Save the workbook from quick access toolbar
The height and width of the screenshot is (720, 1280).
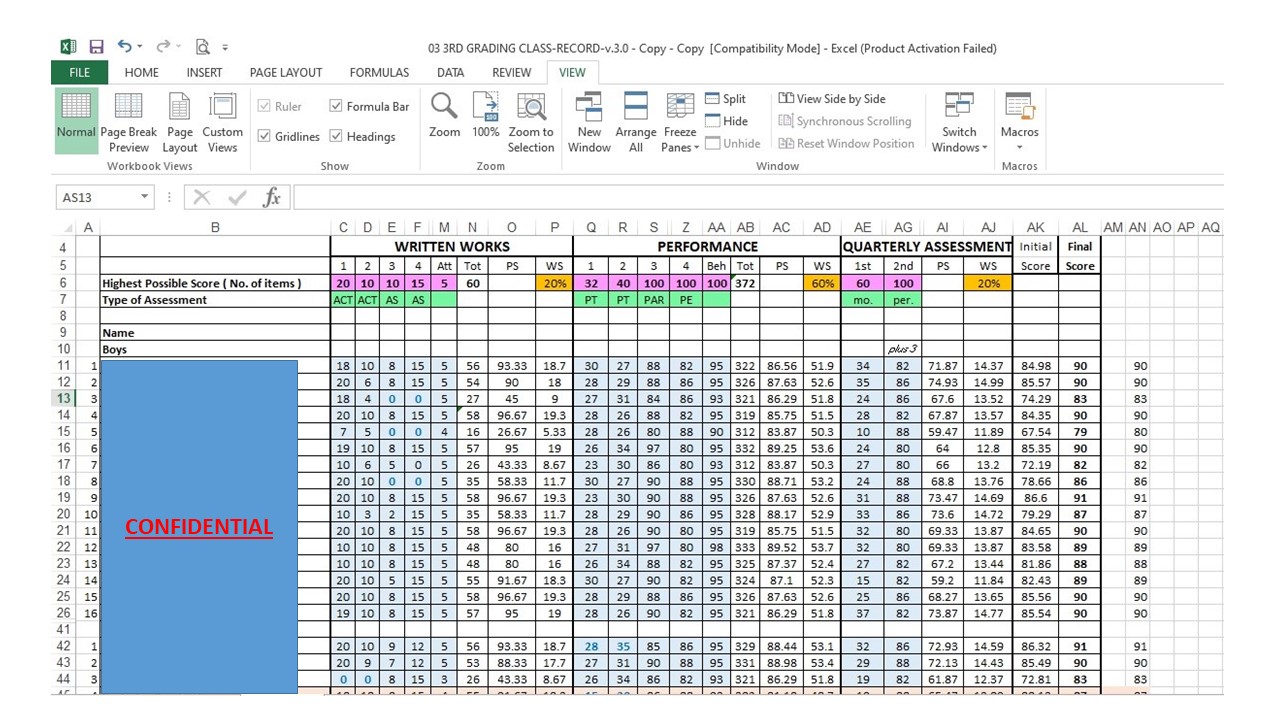tap(97, 47)
